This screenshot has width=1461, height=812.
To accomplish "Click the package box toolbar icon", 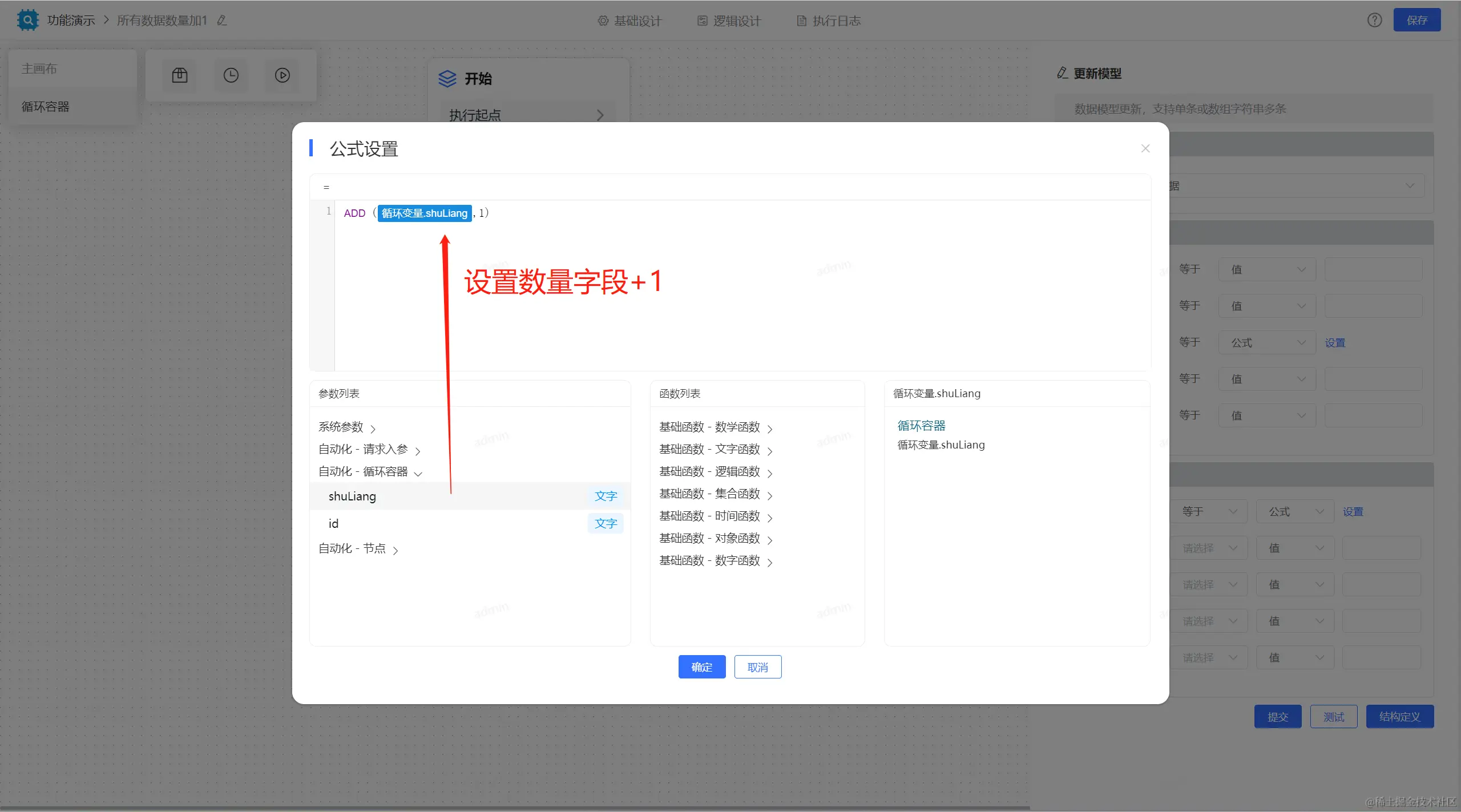I will (x=180, y=75).
